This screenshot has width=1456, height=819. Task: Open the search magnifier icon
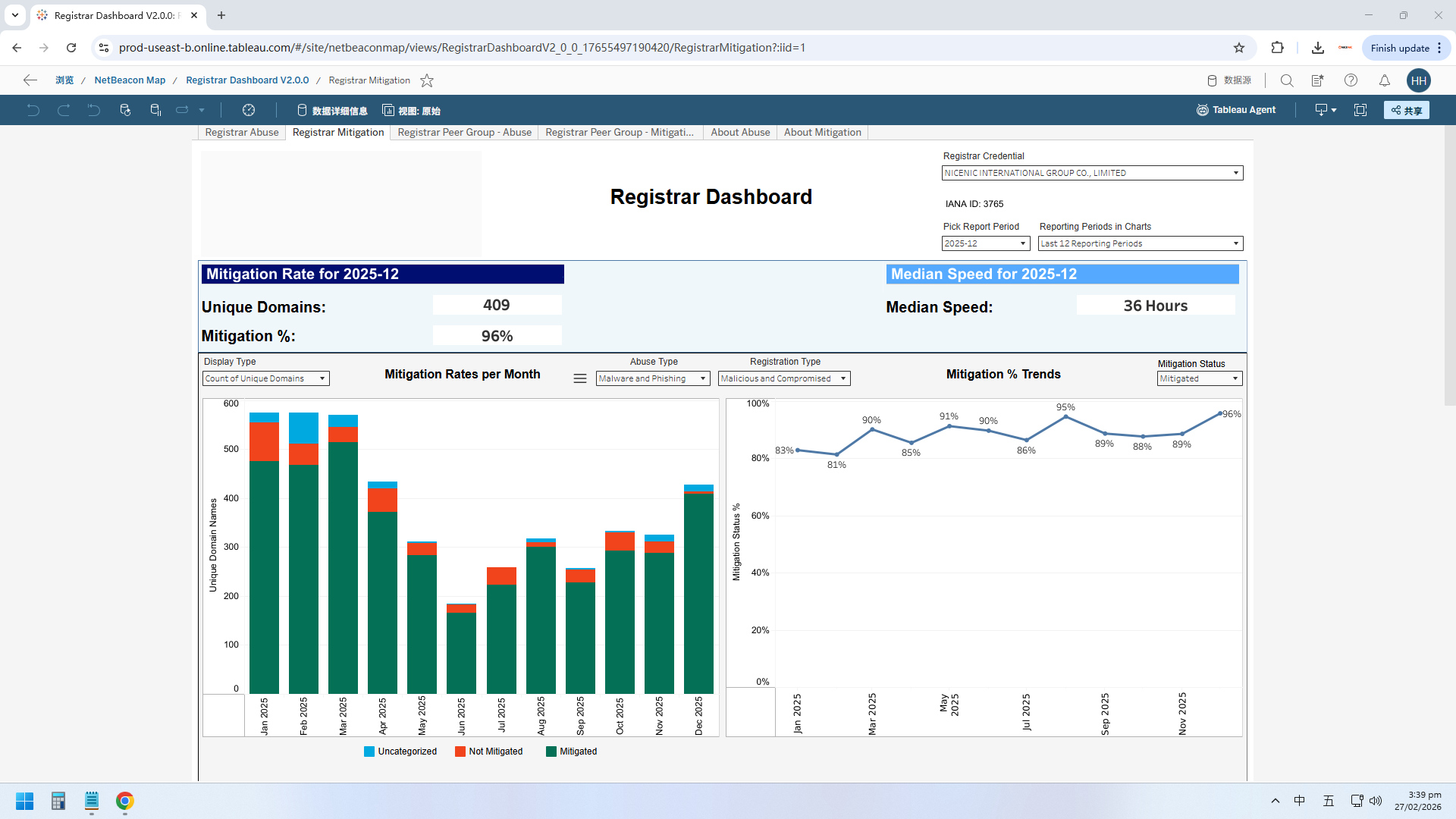click(x=1287, y=80)
